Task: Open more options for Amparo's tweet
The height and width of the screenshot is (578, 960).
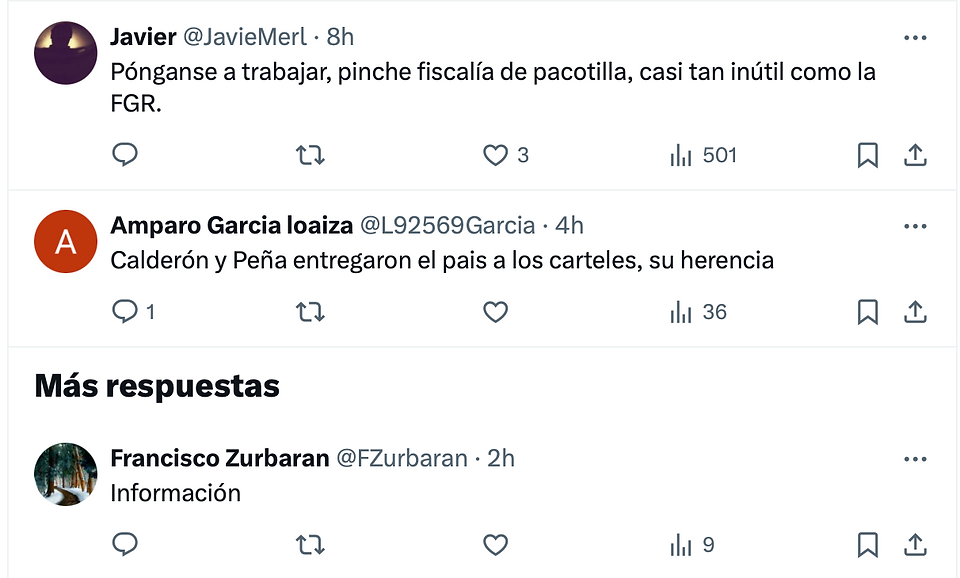Action: coord(915,227)
